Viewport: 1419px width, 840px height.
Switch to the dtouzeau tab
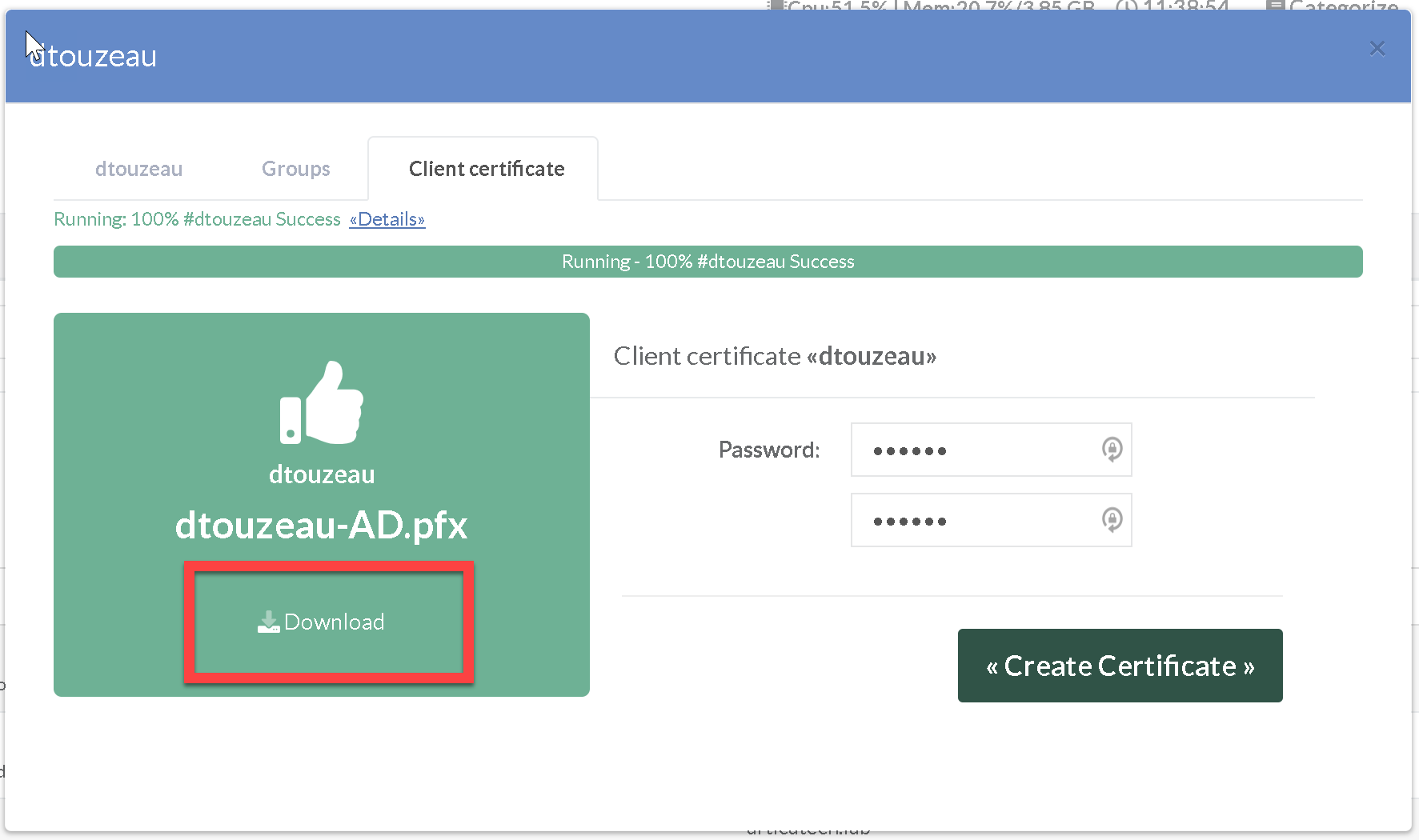(x=138, y=169)
